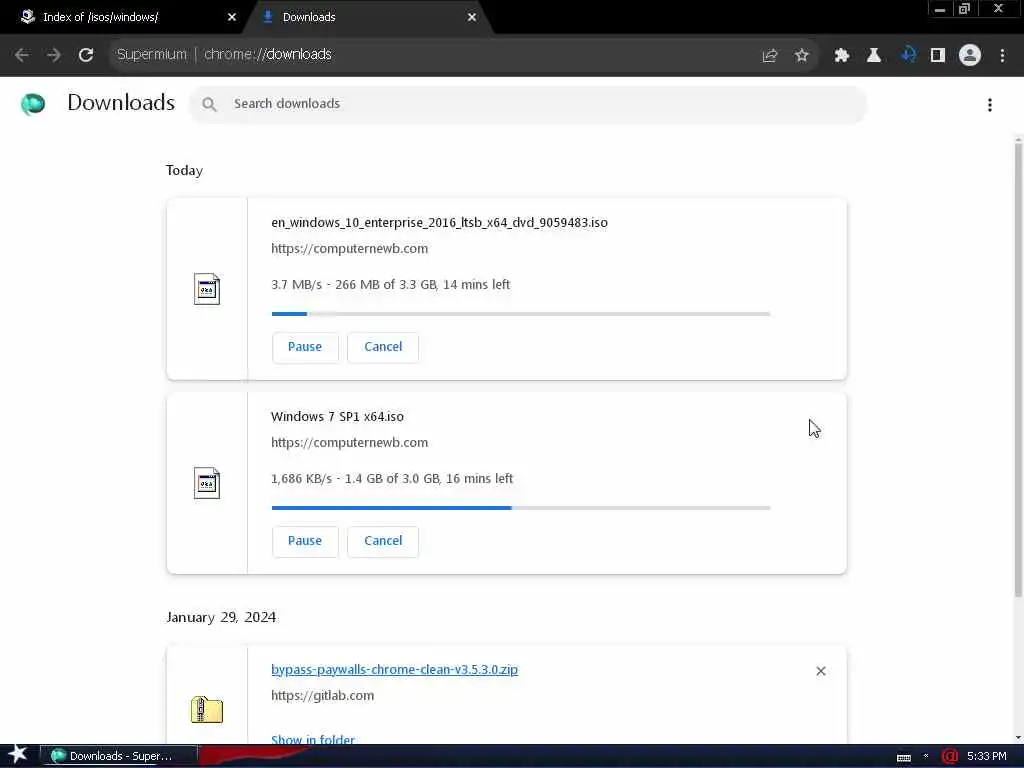This screenshot has height=768, width=1024.
Task: Close the Index of /isos/windows/ tab
Action: coord(232,17)
